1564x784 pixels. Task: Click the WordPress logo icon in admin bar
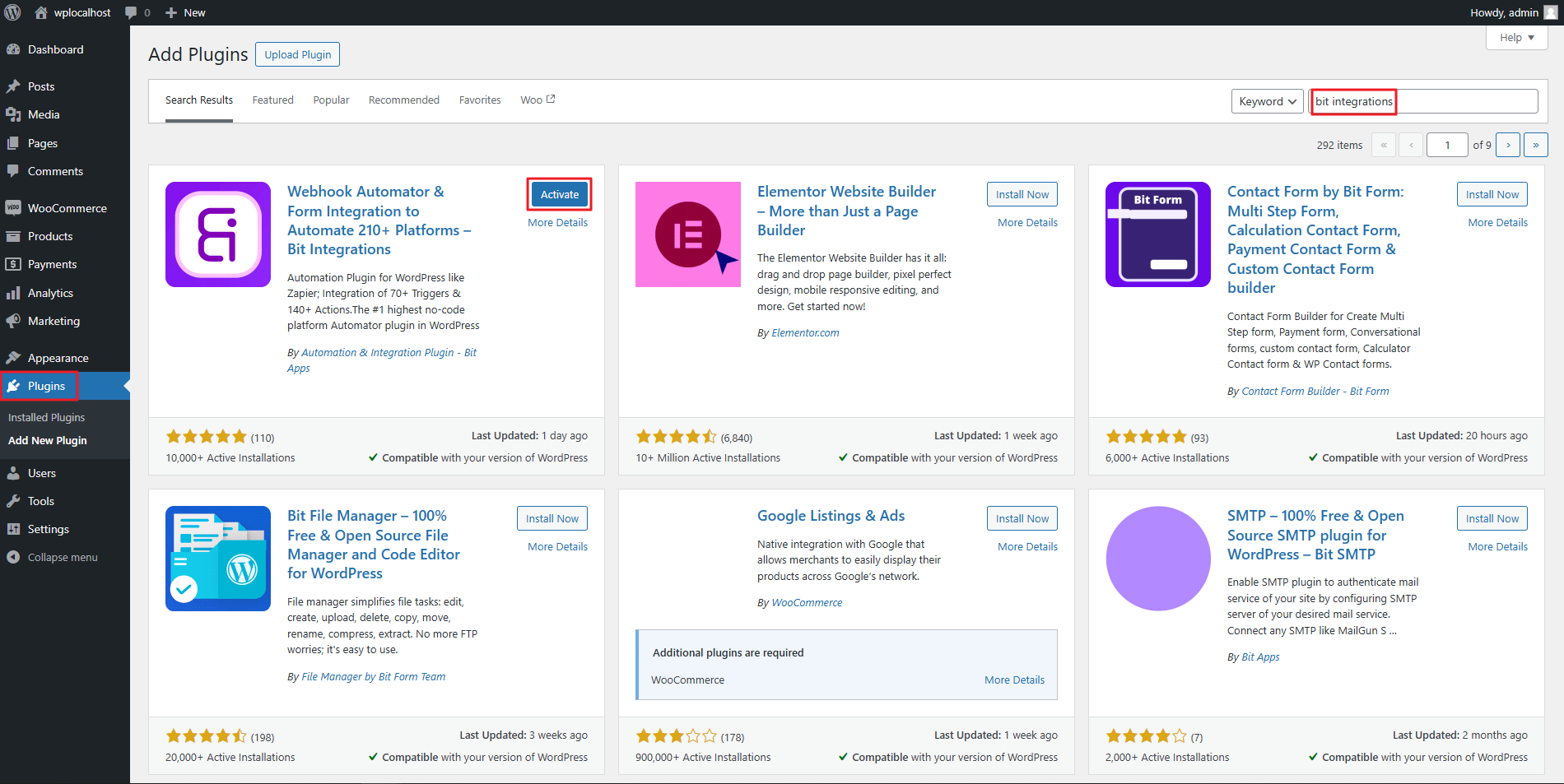click(x=12, y=12)
